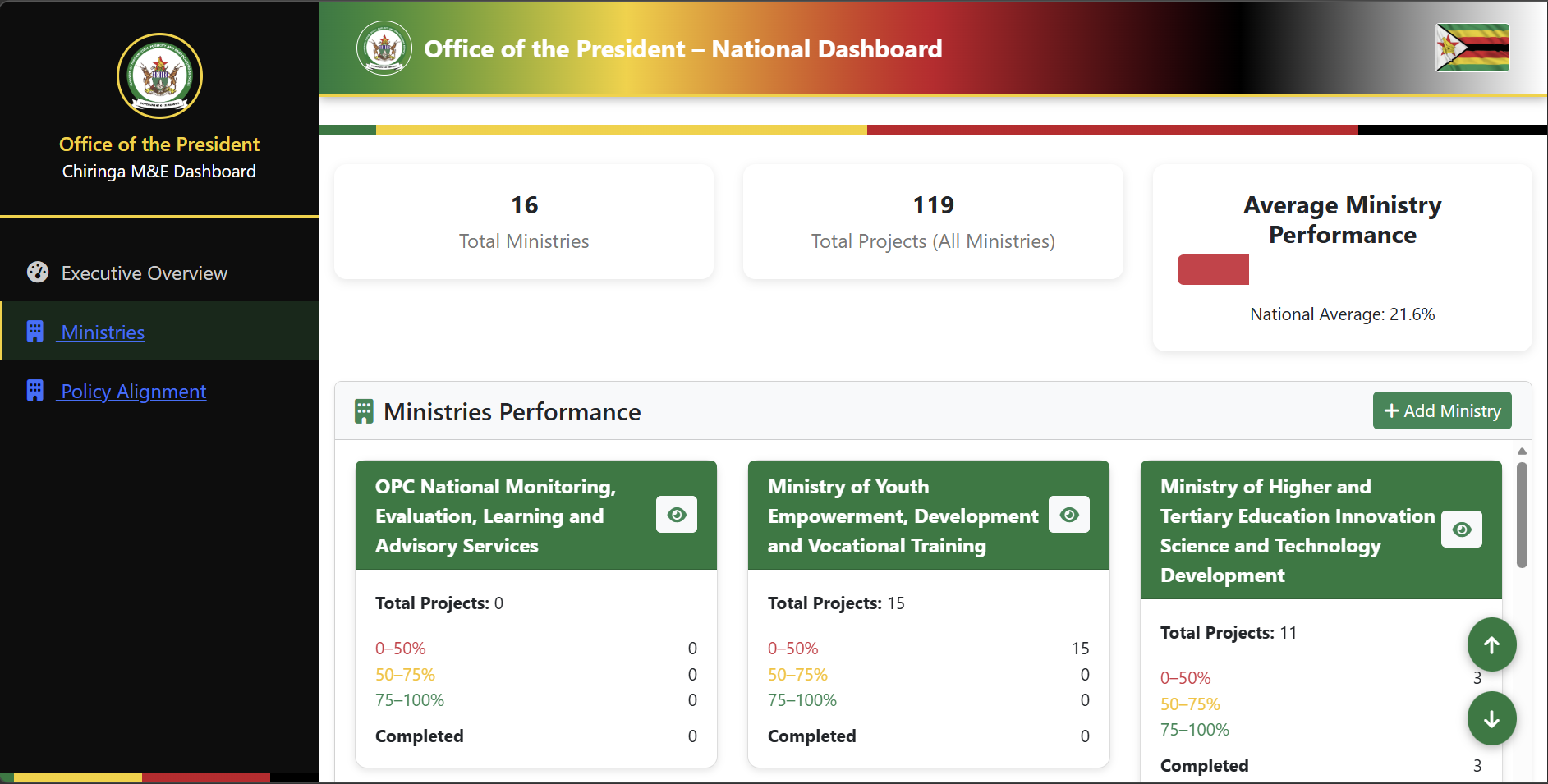Image resolution: width=1548 pixels, height=784 pixels.
Task: Open the Policy Alignment section
Action: click(x=131, y=392)
